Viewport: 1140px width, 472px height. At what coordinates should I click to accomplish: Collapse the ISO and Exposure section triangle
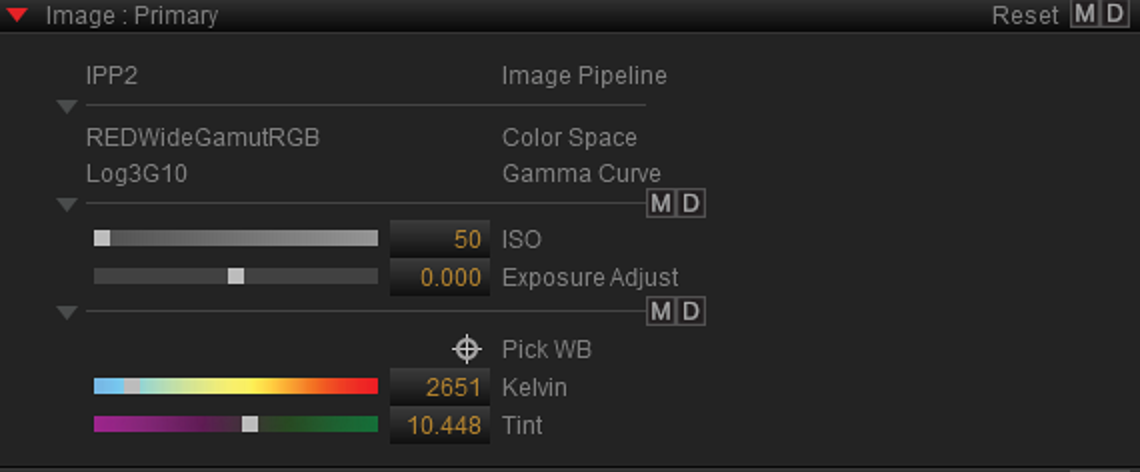pyautogui.click(x=67, y=205)
